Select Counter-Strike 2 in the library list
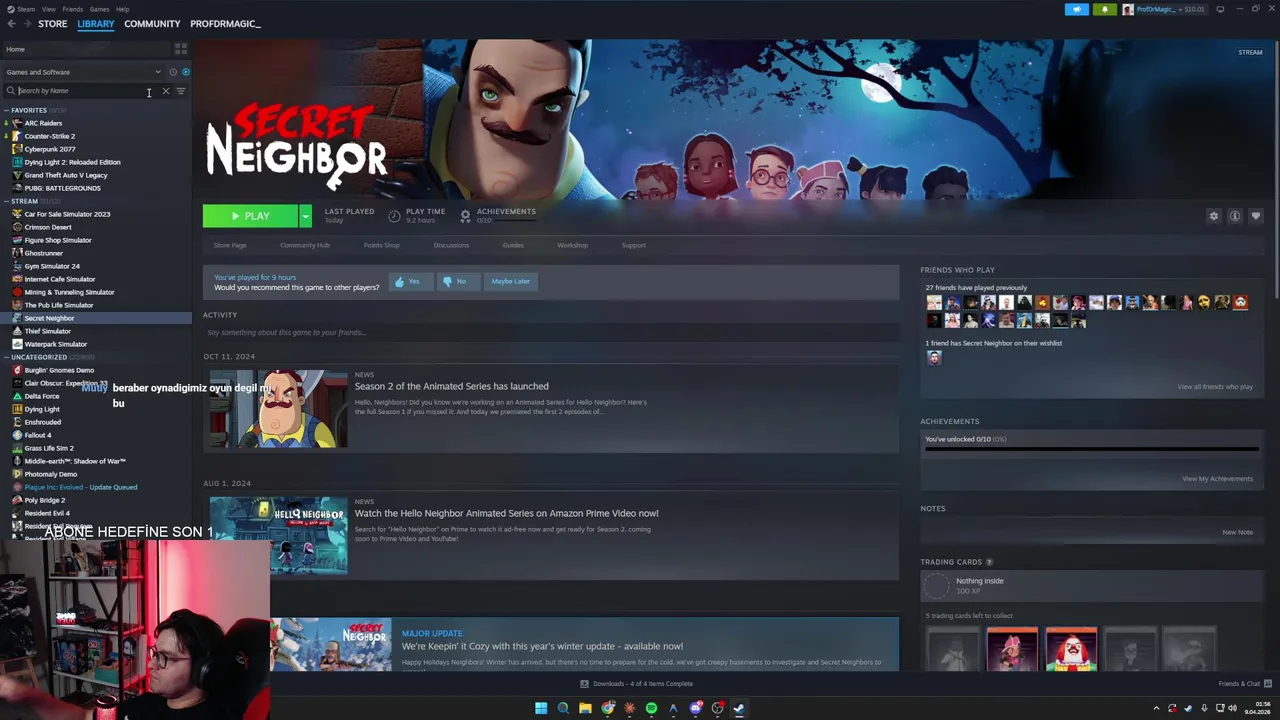This screenshot has height=720, width=1280. click(50, 136)
